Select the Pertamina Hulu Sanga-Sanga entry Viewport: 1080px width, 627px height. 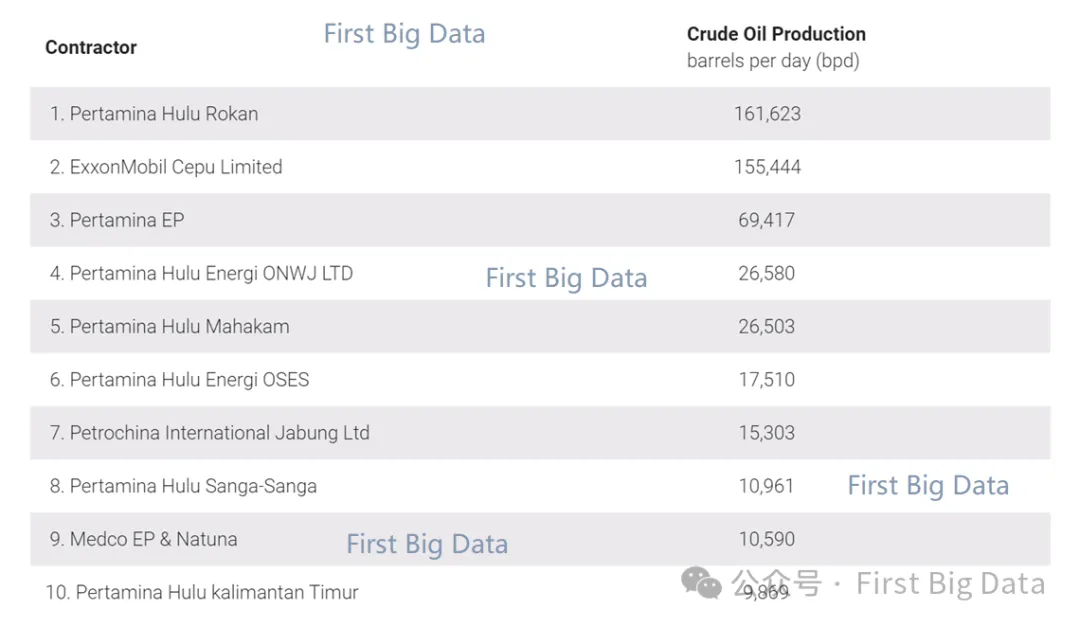coord(183,487)
